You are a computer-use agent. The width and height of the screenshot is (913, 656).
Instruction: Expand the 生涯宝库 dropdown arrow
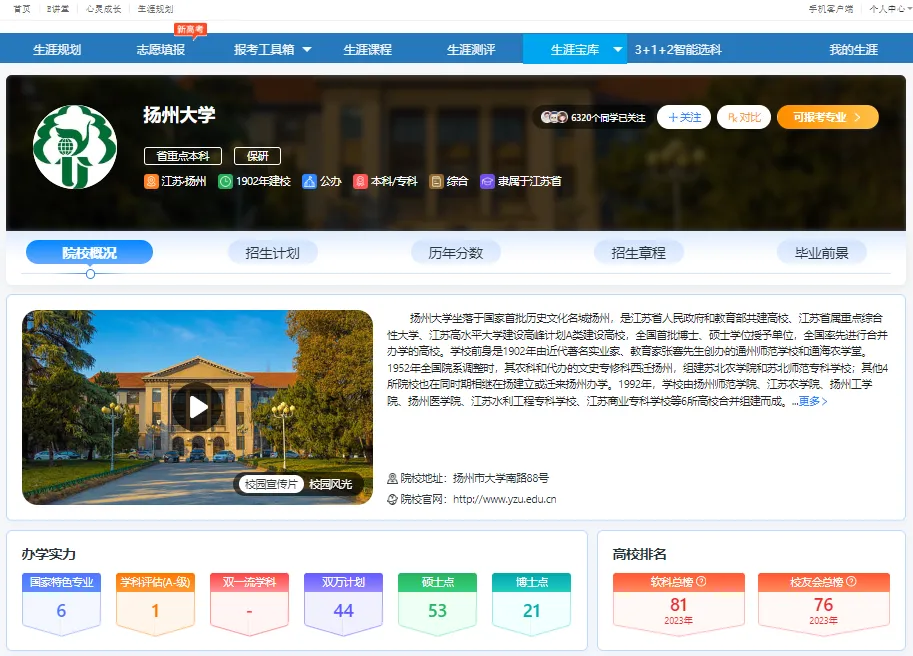(618, 49)
